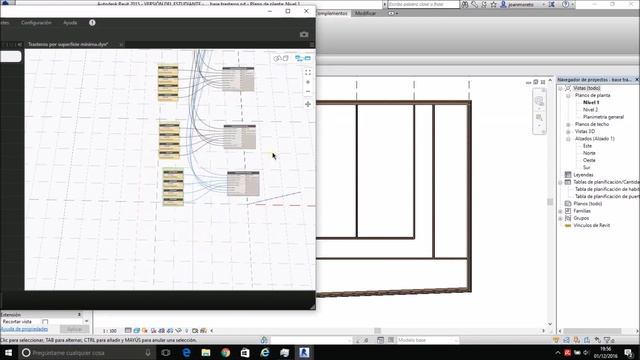This screenshot has width=640, height=360.
Task: Open the Dynamo Ayuda menu
Action: (70, 23)
